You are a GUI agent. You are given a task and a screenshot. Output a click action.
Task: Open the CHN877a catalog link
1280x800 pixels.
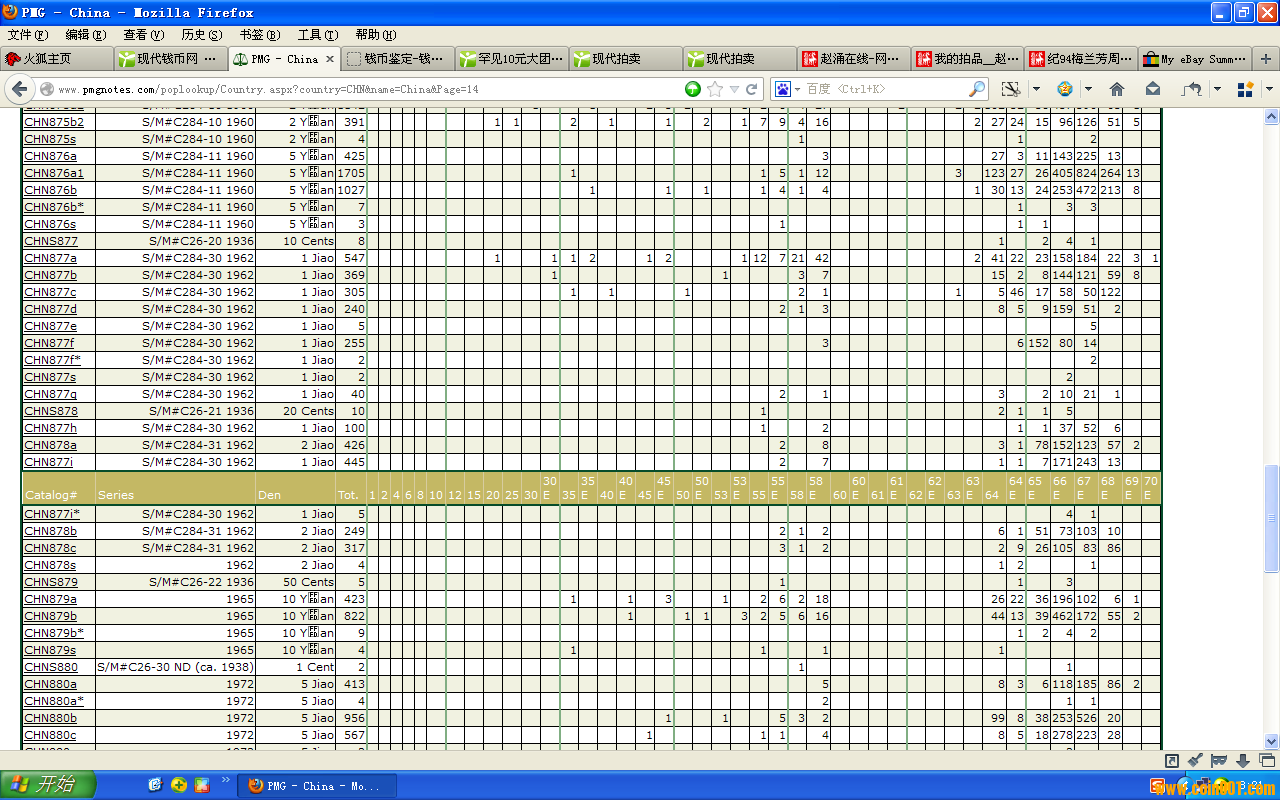[x=50, y=258]
